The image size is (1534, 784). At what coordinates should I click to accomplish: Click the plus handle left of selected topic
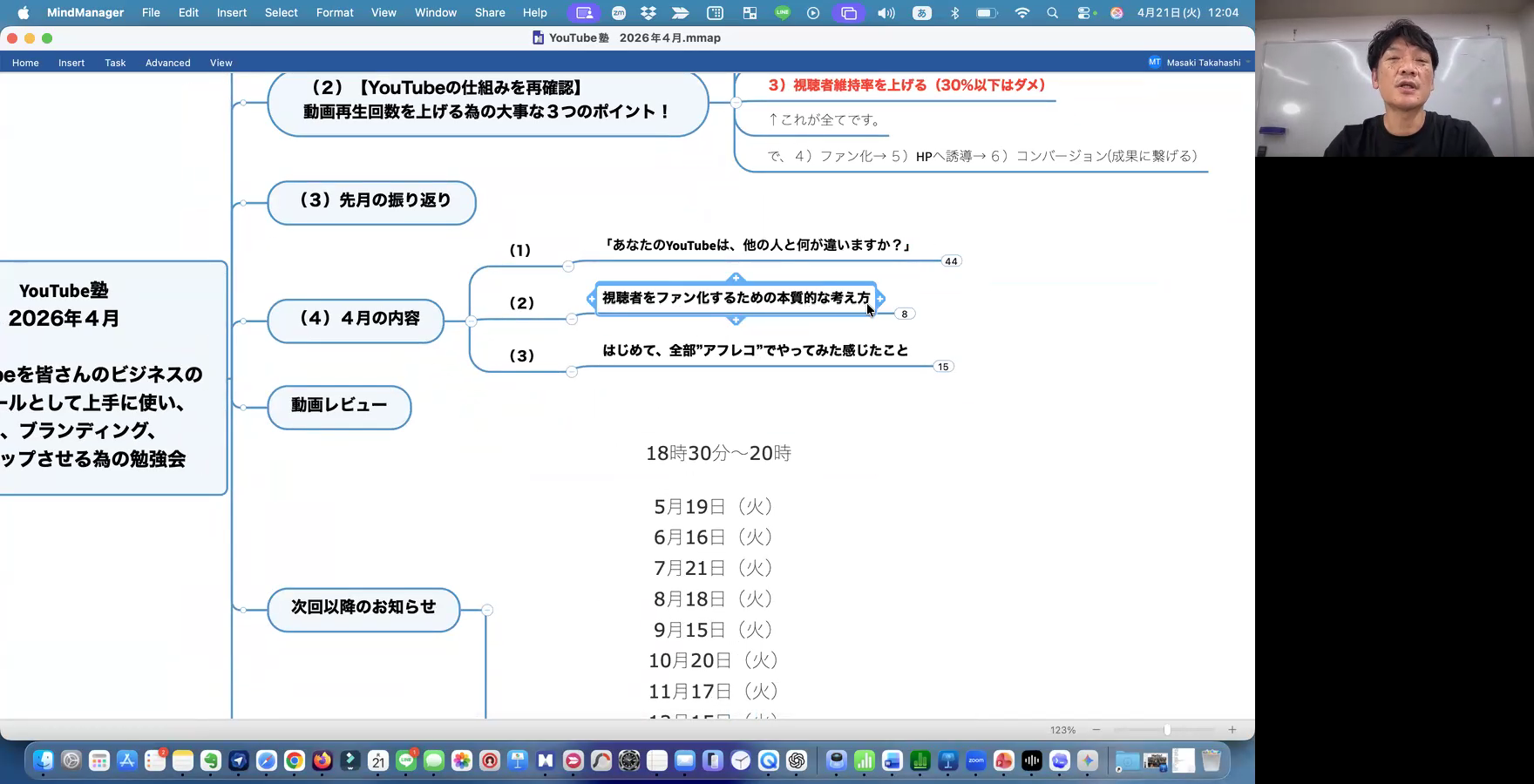(592, 299)
